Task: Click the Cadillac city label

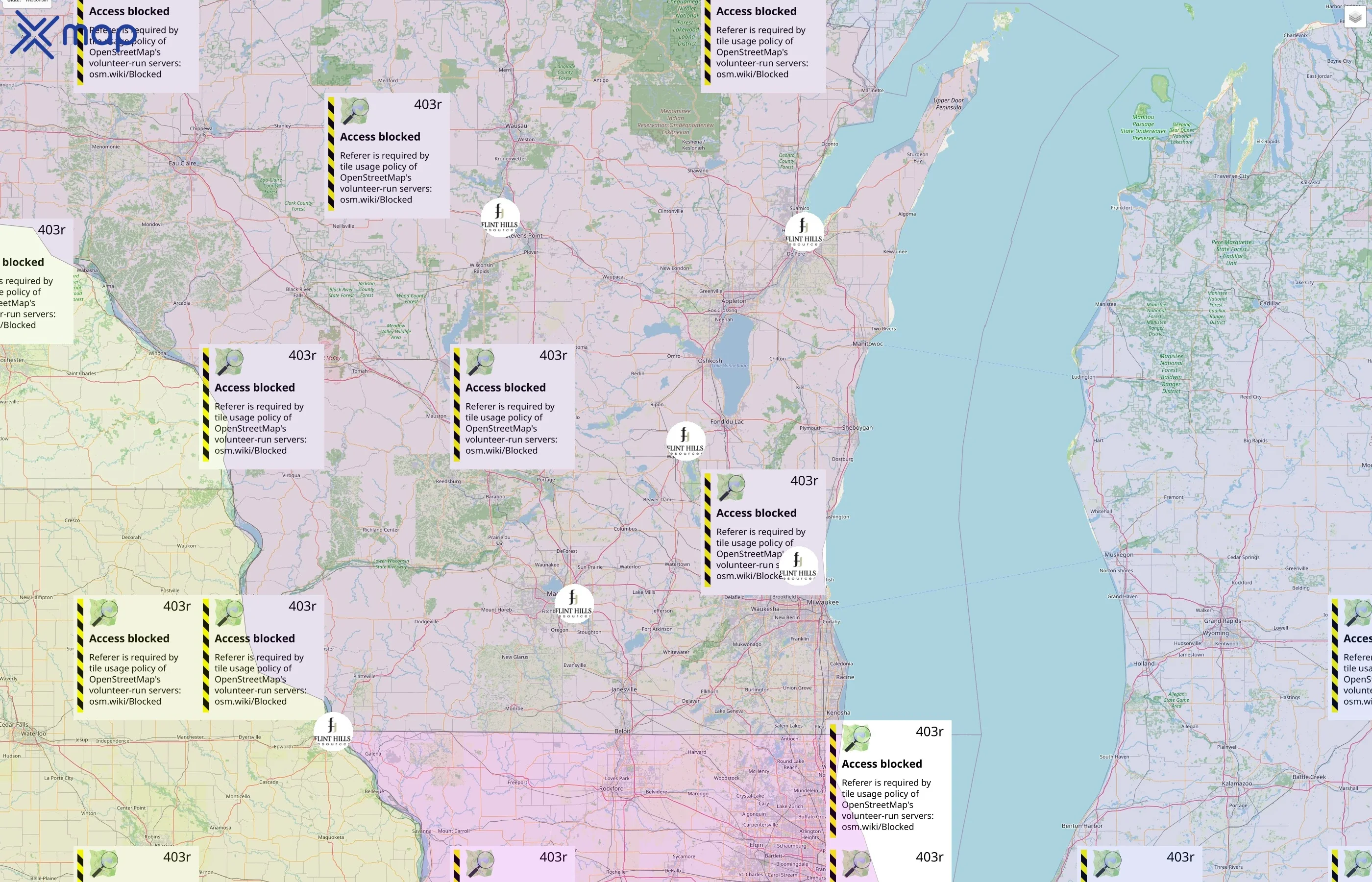Action: tap(1270, 303)
